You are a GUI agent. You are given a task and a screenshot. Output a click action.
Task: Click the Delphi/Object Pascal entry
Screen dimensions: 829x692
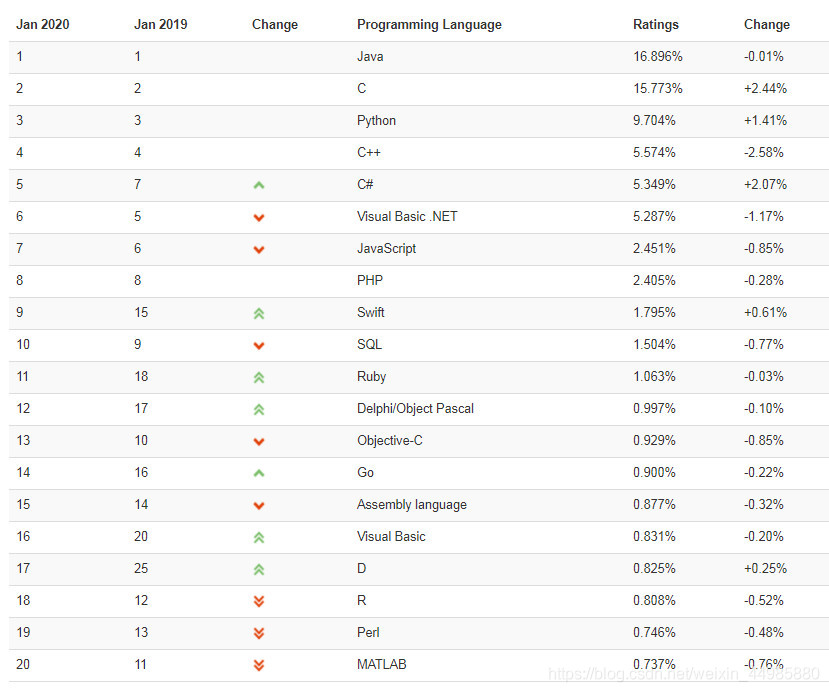(415, 409)
